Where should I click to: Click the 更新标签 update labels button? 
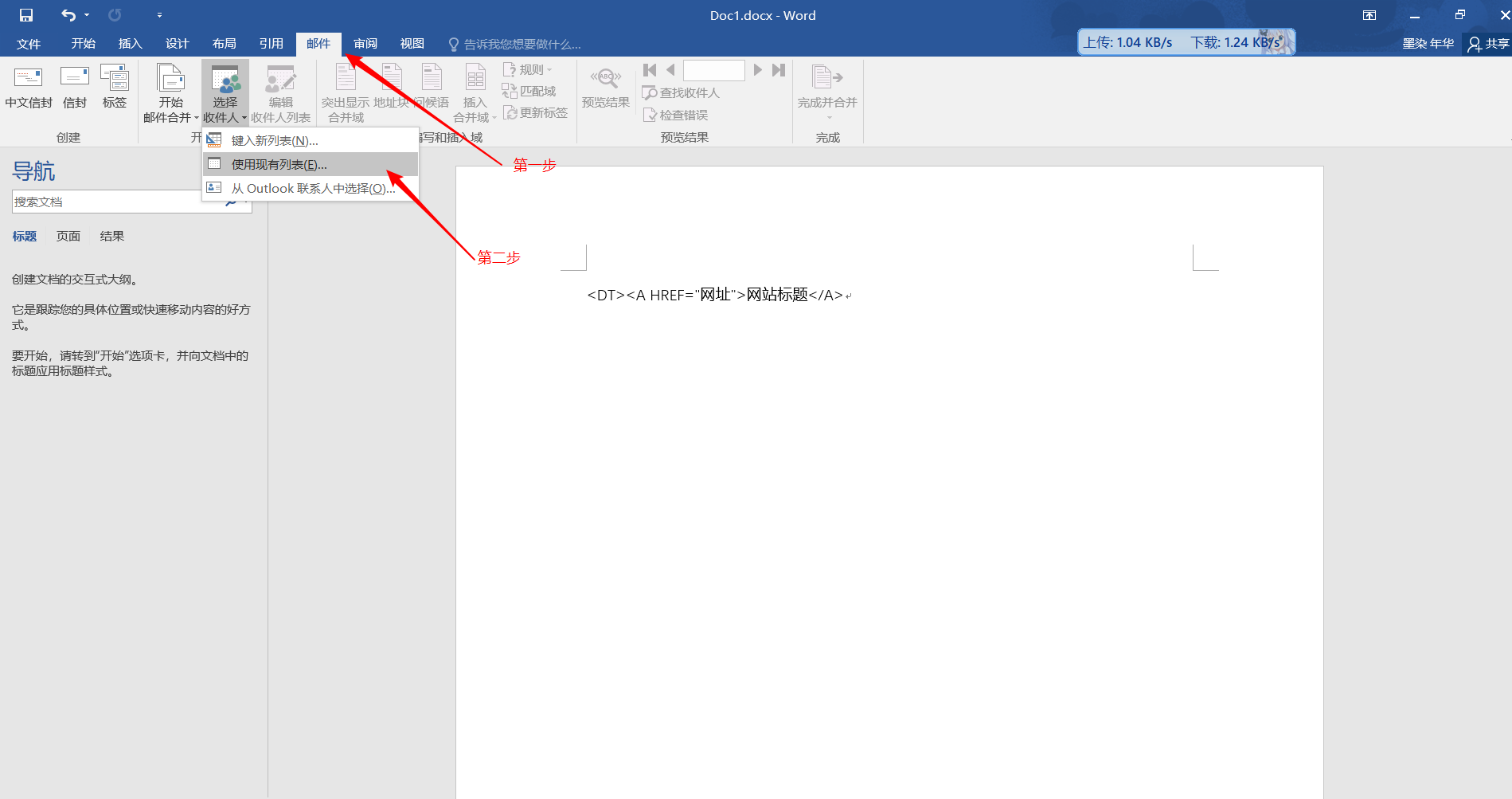[535, 112]
